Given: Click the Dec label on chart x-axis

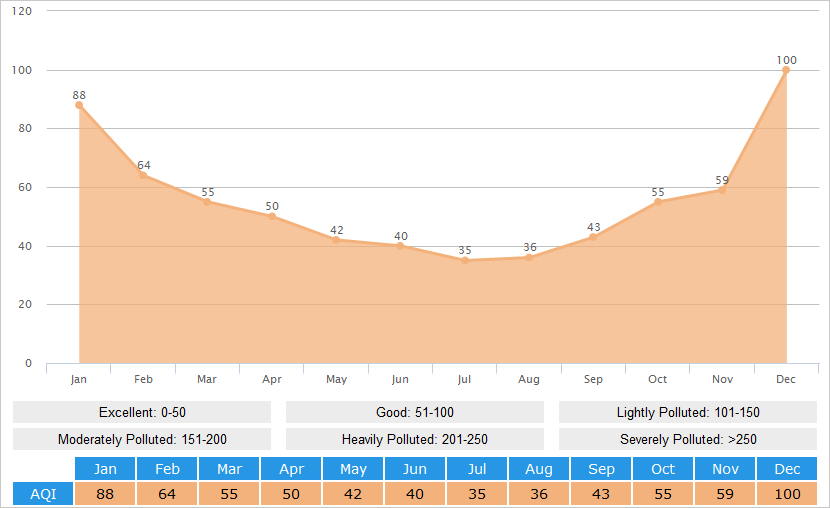Looking at the screenshot, I should [786, 379].
